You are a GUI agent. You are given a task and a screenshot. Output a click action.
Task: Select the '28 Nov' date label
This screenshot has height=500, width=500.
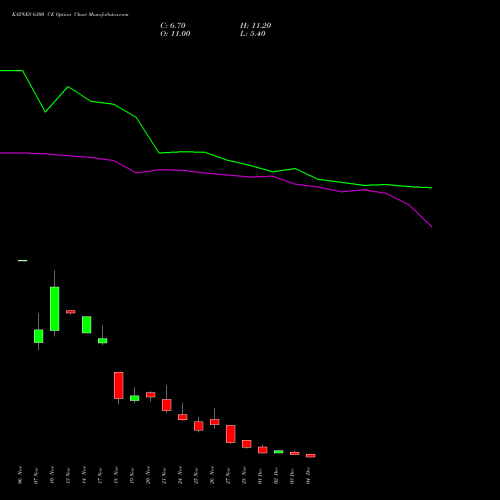pyautogui.click(x=244, y=475)
